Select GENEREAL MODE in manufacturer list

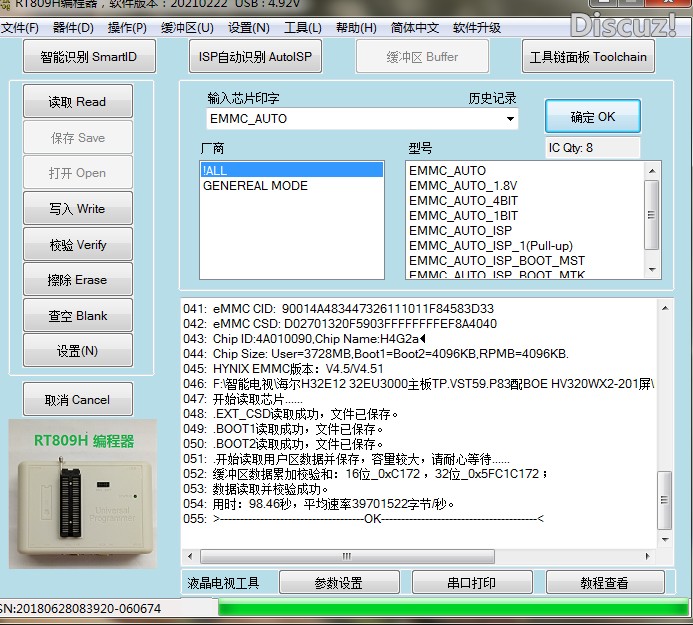[255, 186]
